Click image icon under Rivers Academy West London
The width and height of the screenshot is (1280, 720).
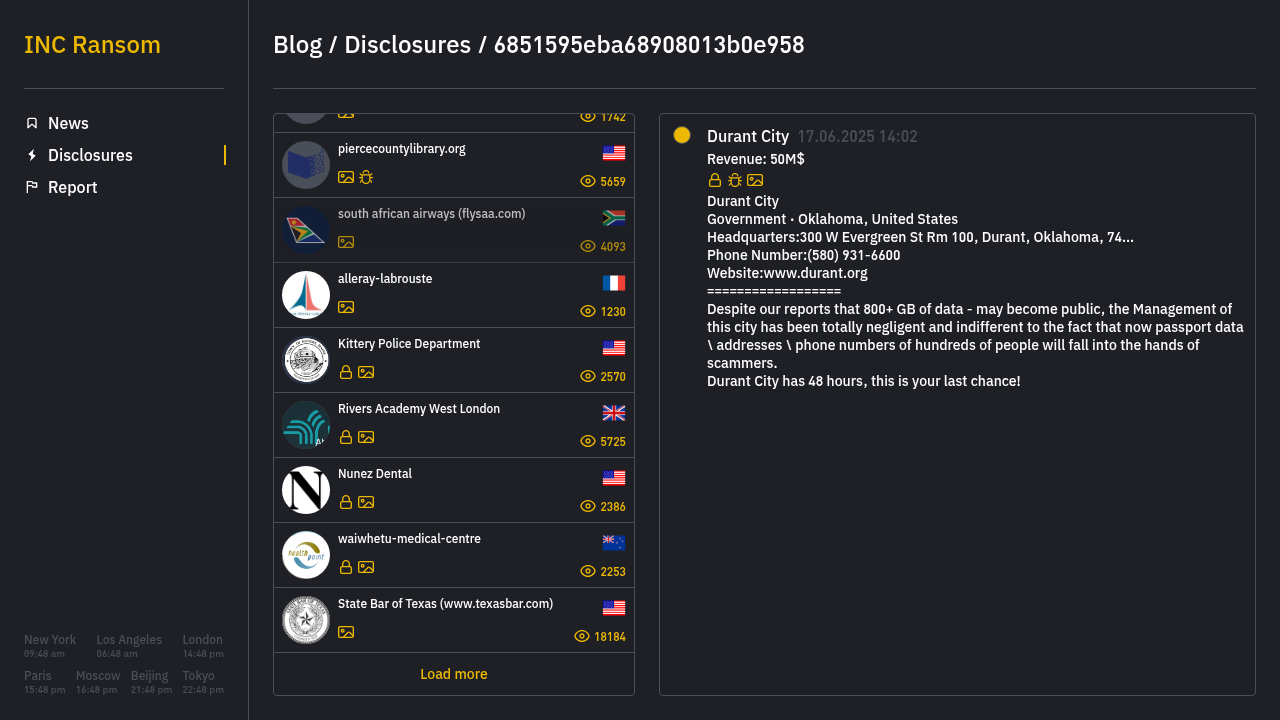click(x=366, y=437)
